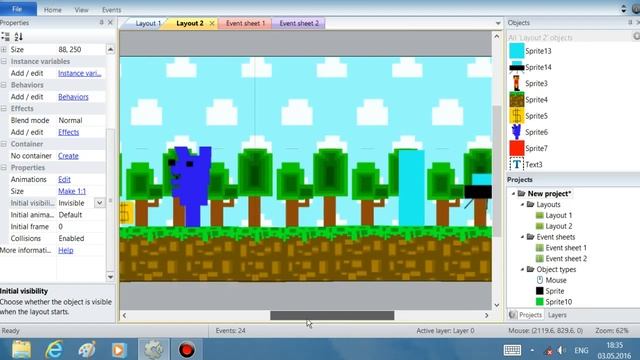Close the Layout 2 tab
The image size is (640, 360).
212,24
